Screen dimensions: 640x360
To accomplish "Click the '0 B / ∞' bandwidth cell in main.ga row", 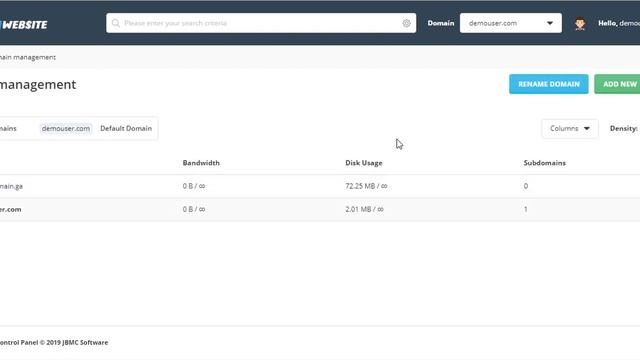I will coord(194,186).
